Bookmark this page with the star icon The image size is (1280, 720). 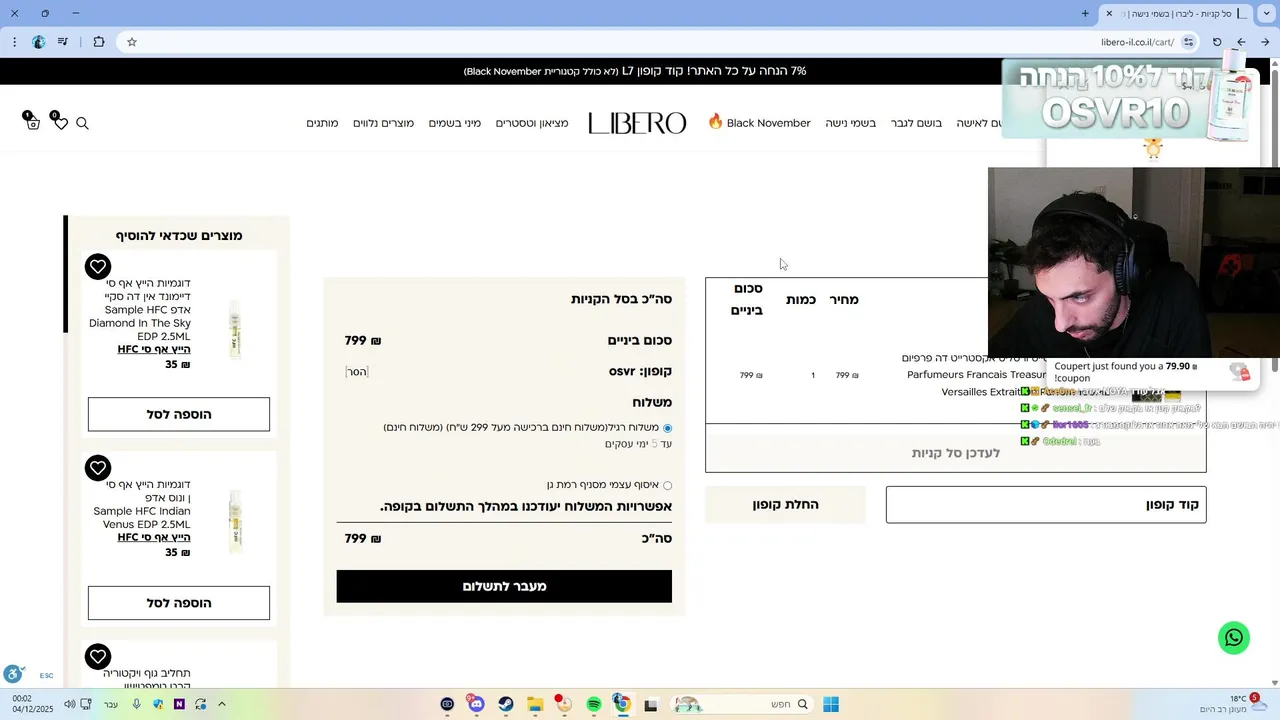[x=131, y=42]
